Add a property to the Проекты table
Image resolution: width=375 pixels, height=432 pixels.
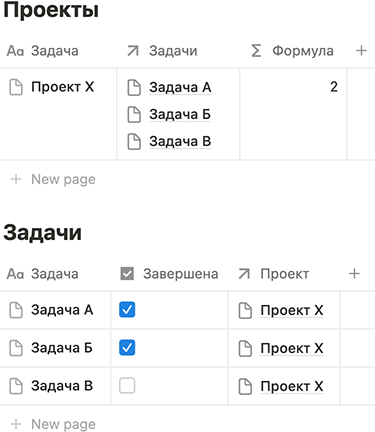361,51
